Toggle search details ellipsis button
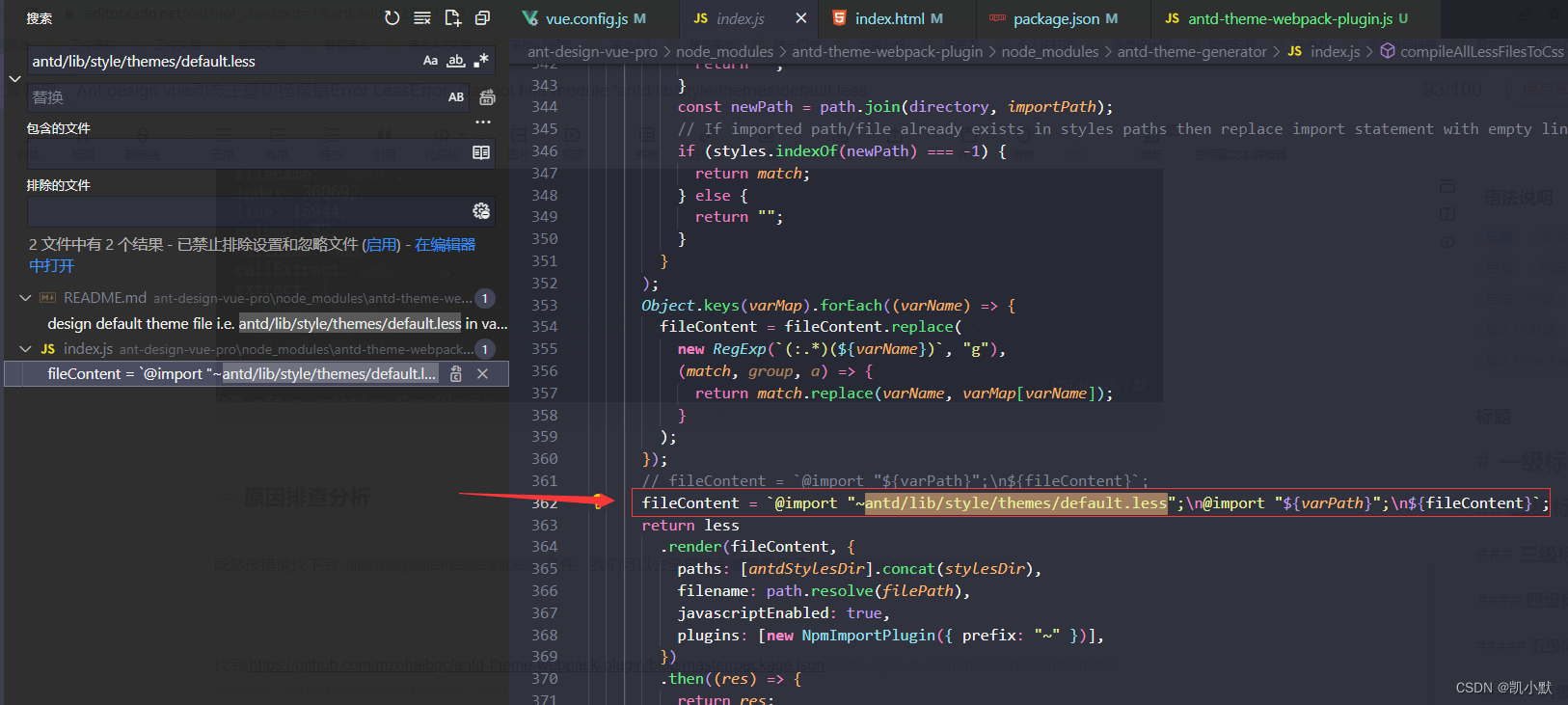 [483, 122]
